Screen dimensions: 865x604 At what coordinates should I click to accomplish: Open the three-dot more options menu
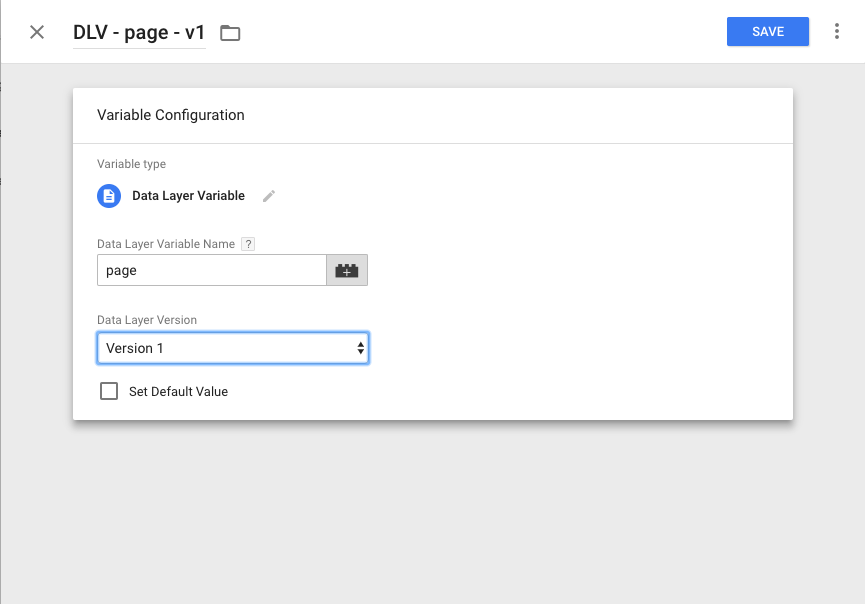tap(837, 32)
